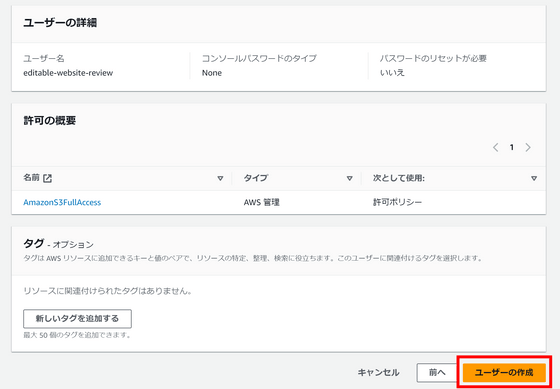Click the 許可の概要 heading

(50, 120)
